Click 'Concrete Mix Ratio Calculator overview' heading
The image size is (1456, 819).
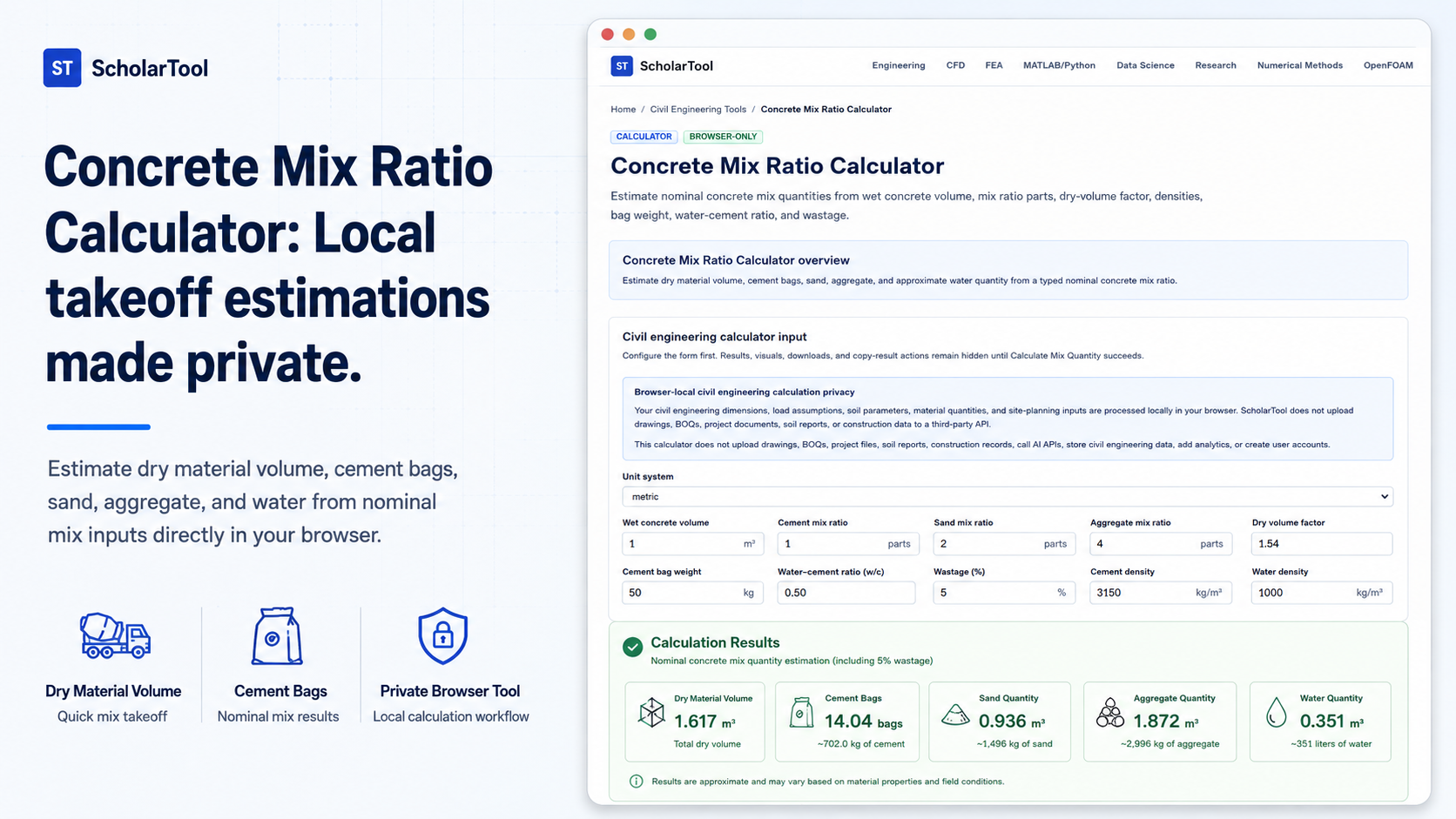(x=736, y=260)
